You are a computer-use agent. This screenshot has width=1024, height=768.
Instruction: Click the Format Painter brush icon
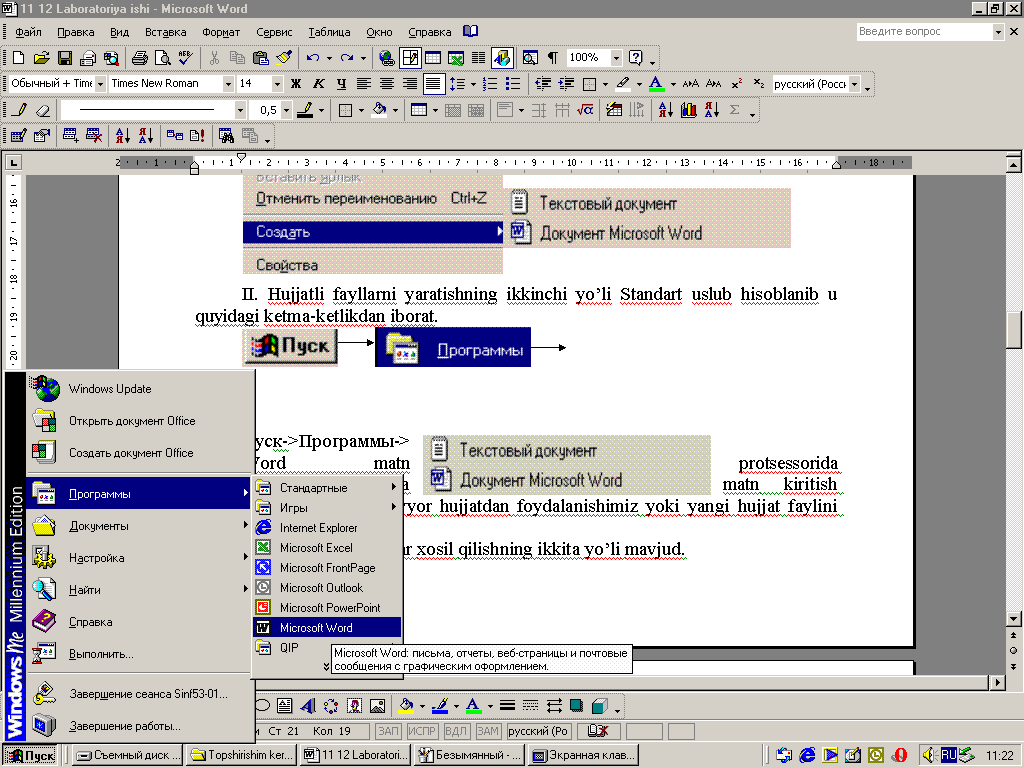284,58
